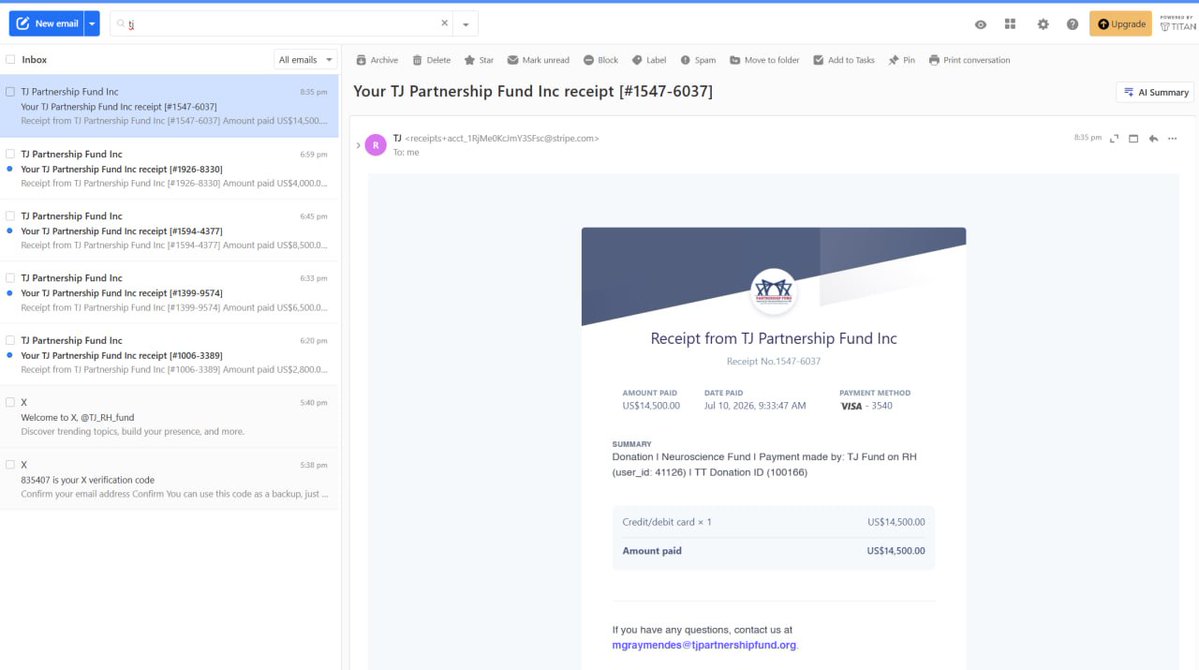Click Move to folder
The image size is (1199, 670).
pos(764,60)
